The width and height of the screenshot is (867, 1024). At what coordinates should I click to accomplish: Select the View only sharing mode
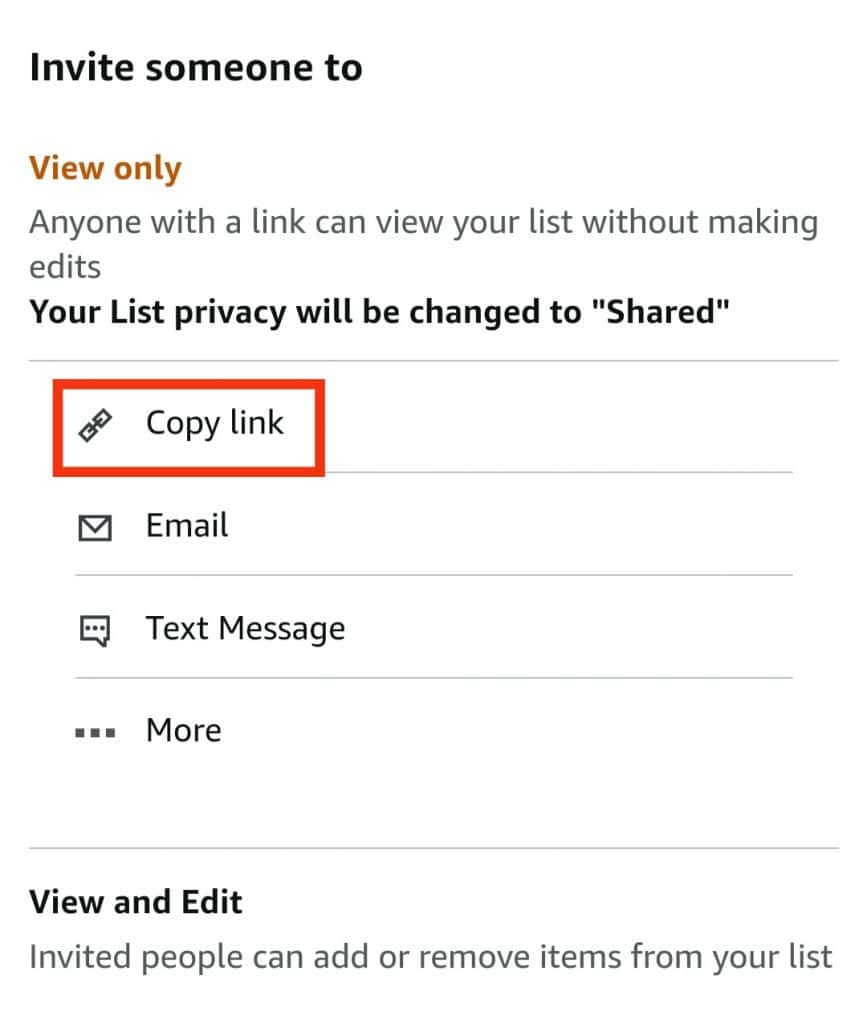click(105, 168)
